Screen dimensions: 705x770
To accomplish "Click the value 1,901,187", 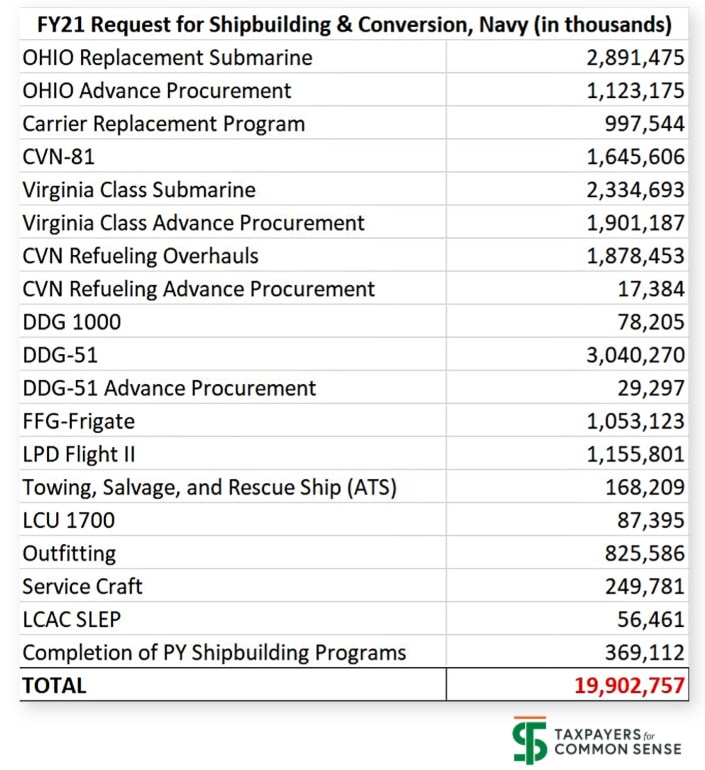I will (x=635, y=223).
